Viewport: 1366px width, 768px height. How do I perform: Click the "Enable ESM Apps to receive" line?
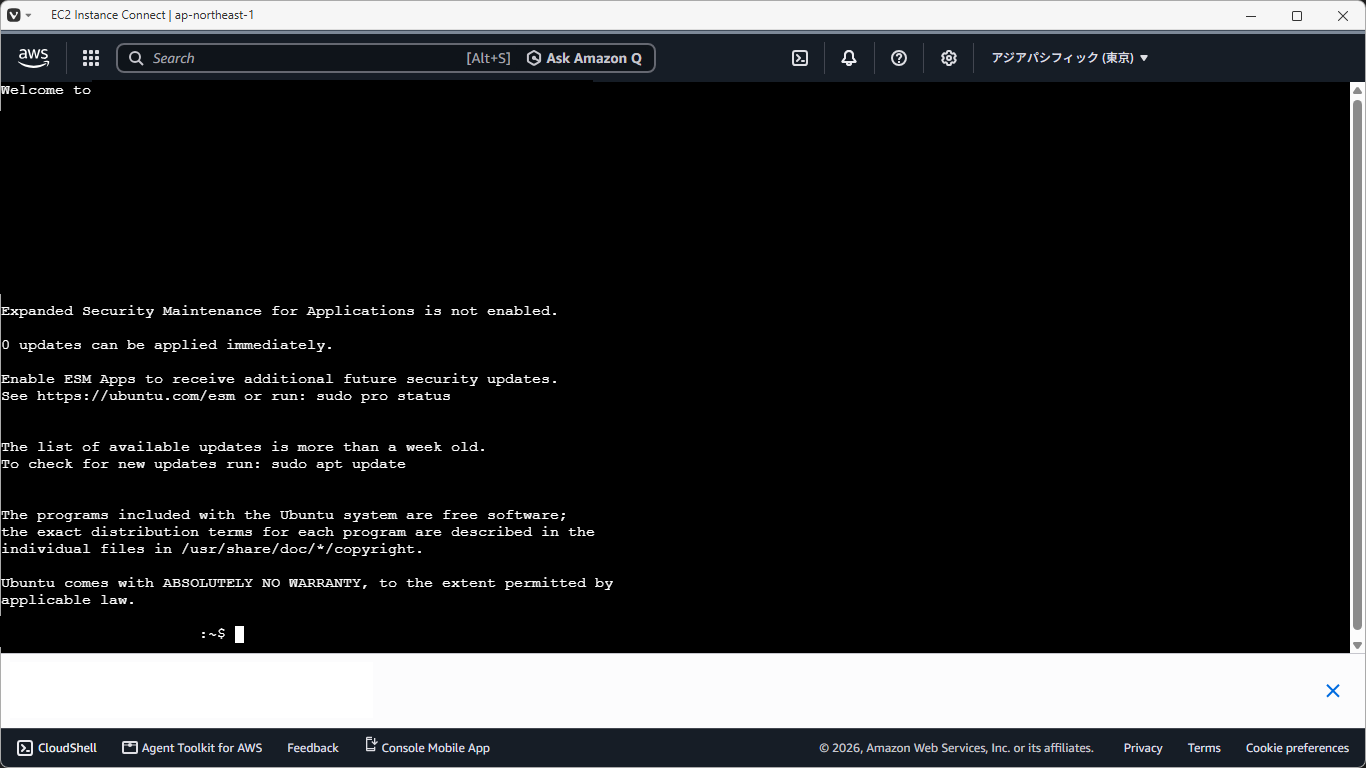[280, 379]
